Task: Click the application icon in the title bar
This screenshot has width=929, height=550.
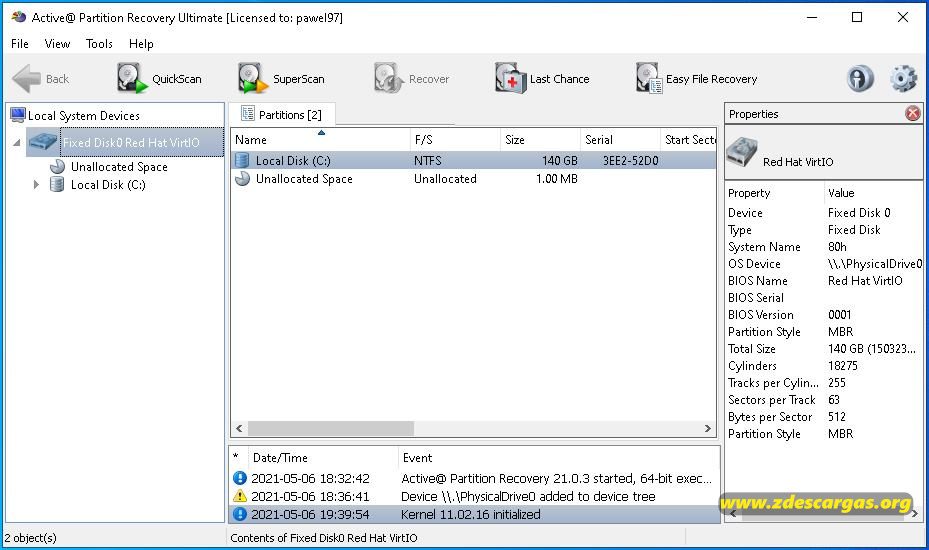Action: coord(18,17)
